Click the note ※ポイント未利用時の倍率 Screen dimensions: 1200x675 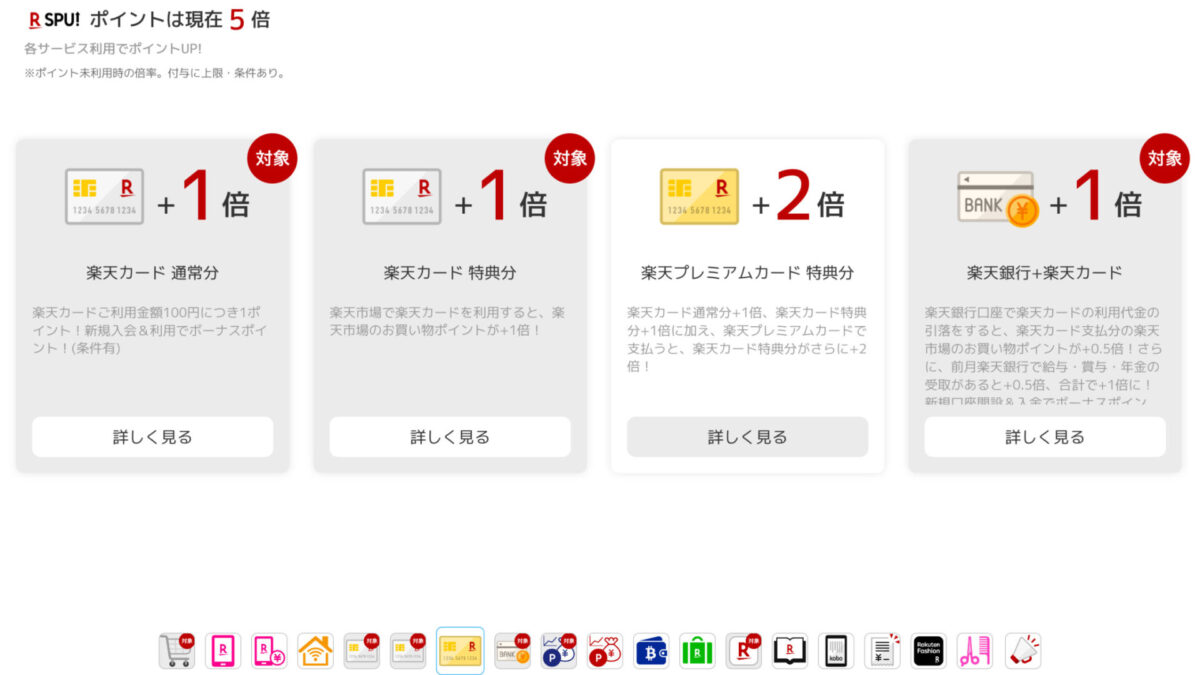coord(155,73)
